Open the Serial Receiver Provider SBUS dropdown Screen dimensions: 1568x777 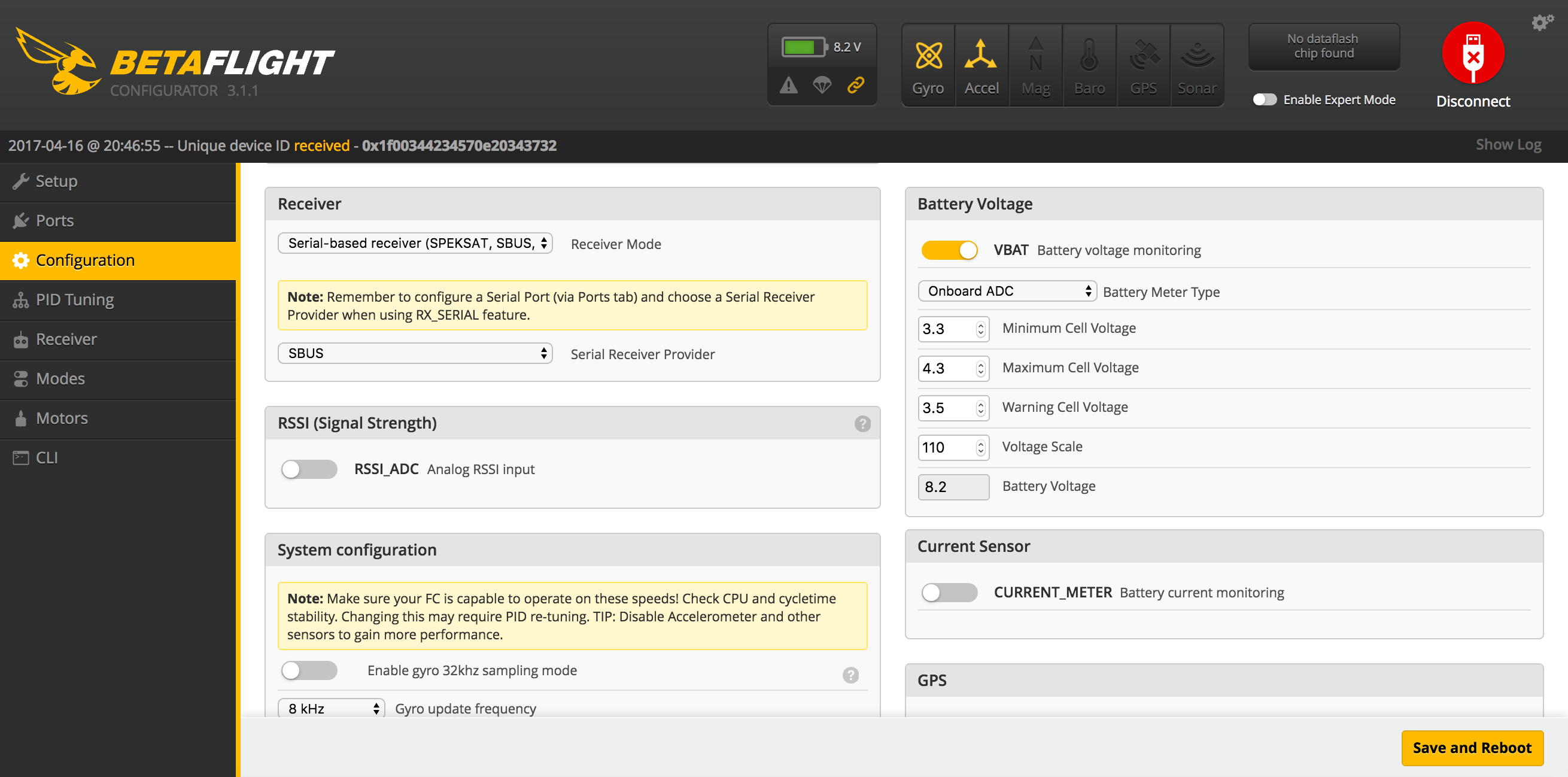[x=415, y=353]
